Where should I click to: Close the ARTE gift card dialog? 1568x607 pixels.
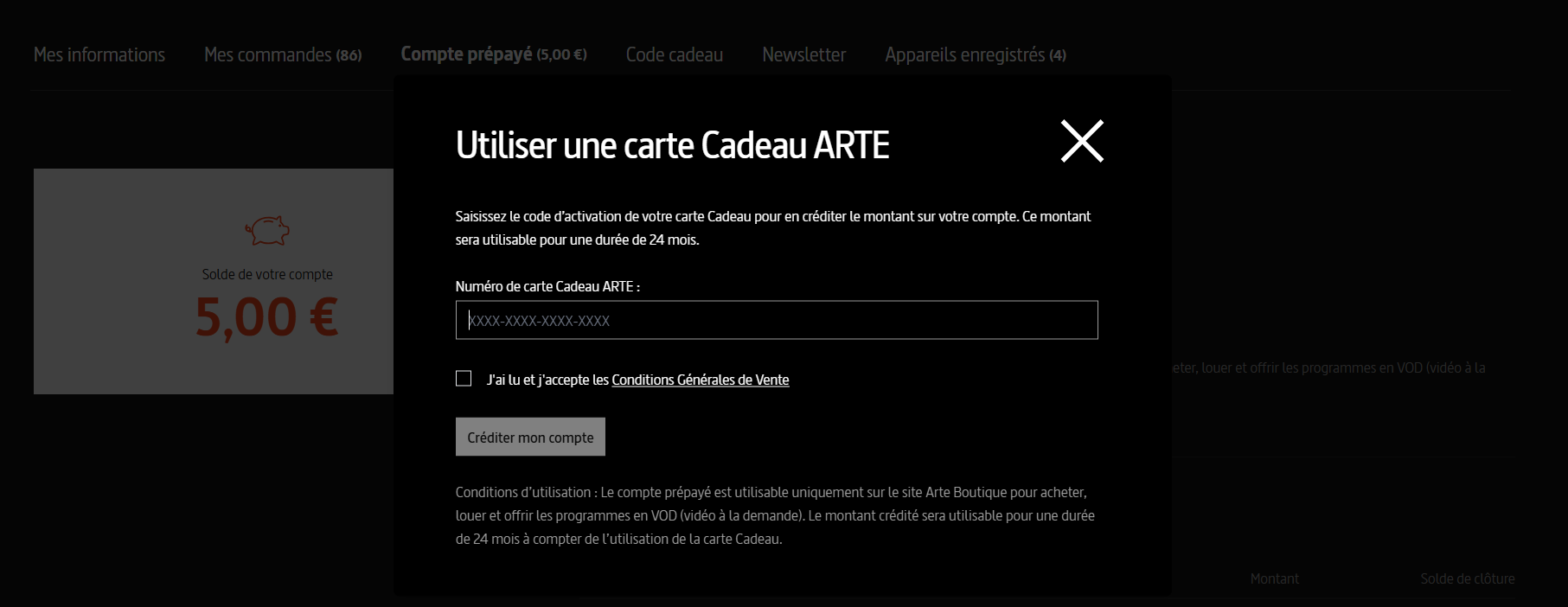(x=1082, y=141)
